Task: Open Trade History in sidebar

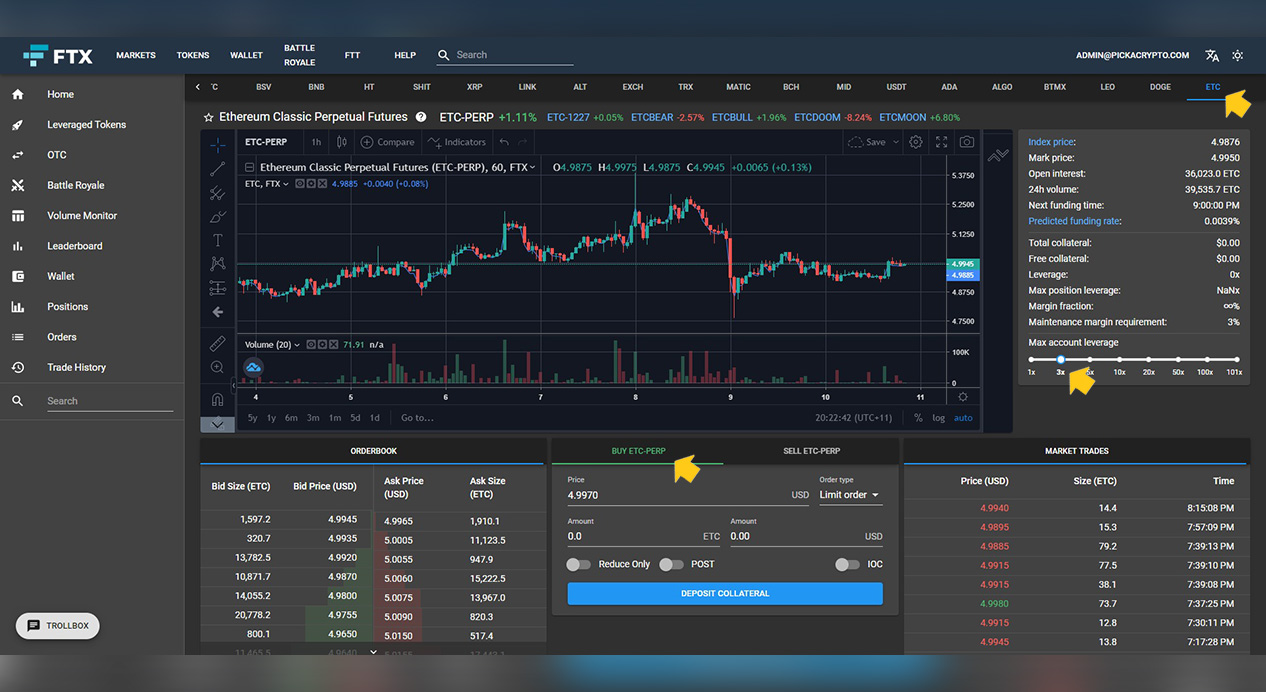Action: click(76, 367)
